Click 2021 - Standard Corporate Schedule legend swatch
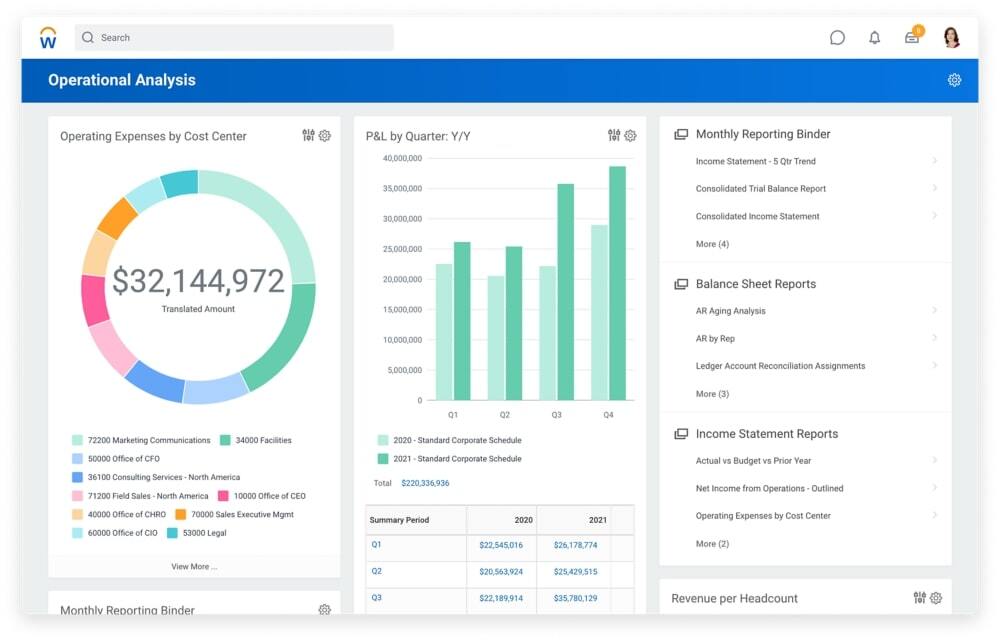The height and width of the screenshot is (642, 1000). coord(383,459)
